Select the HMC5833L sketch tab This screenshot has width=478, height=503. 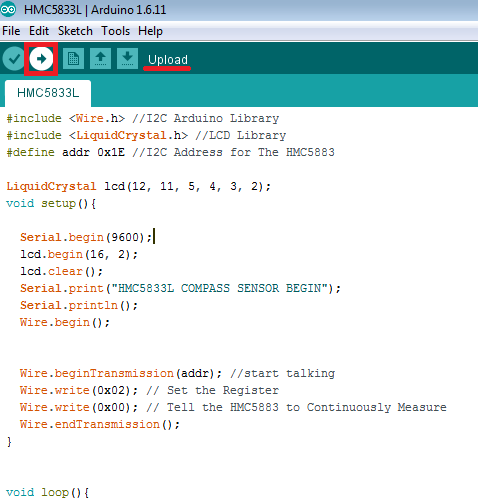(x=48, y=93)
